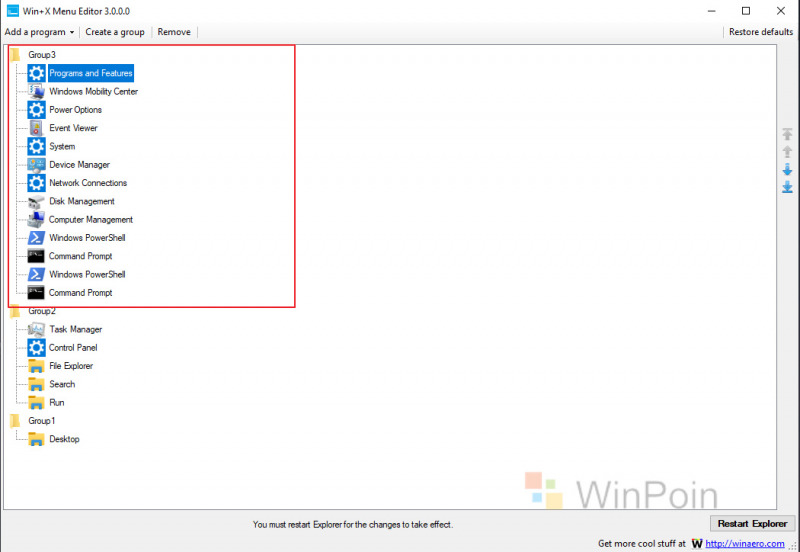Select Command Prompt label directly below first PowerShell
Image resolution: width=800 pixels, height=552 pixels.
[x=81, y=256]
